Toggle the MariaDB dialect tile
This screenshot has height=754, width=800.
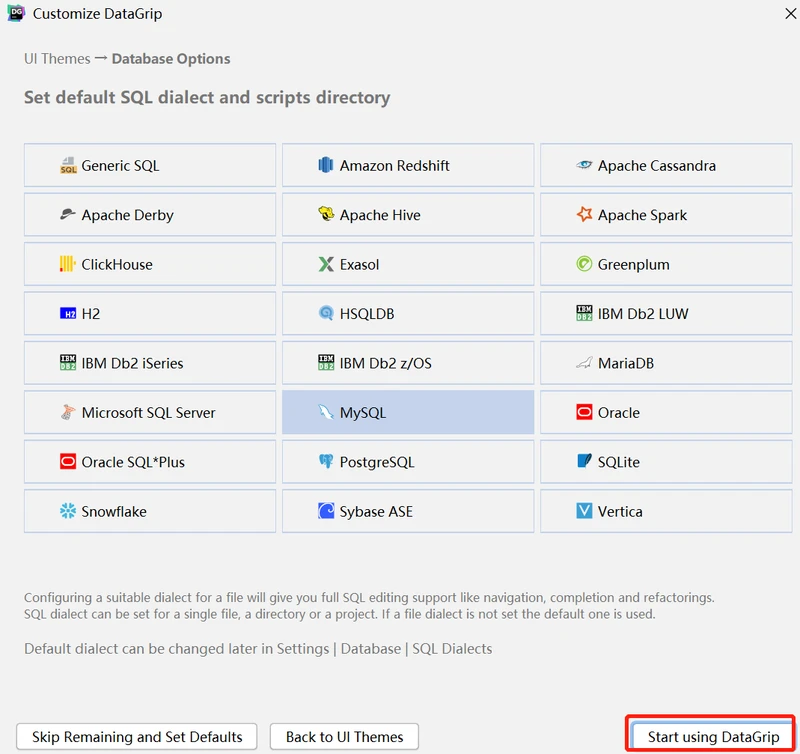tap(666, 363)
